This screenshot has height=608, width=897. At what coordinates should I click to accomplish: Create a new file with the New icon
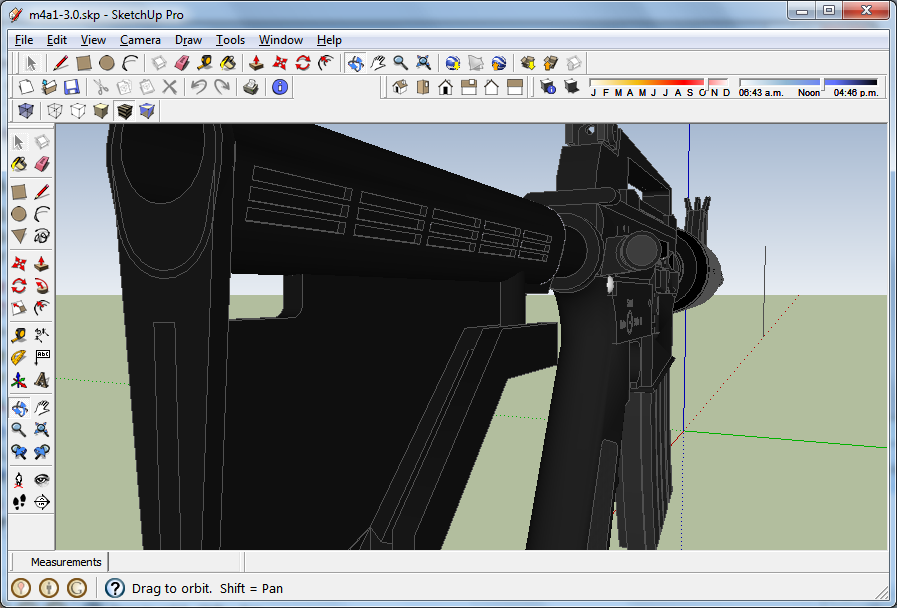[26, 87]
